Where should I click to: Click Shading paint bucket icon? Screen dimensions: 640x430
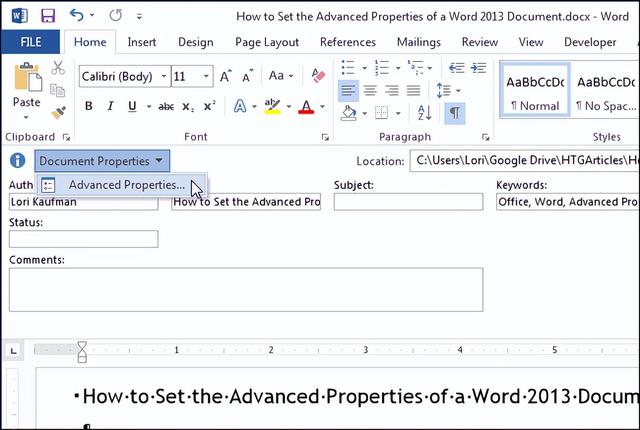348,113
